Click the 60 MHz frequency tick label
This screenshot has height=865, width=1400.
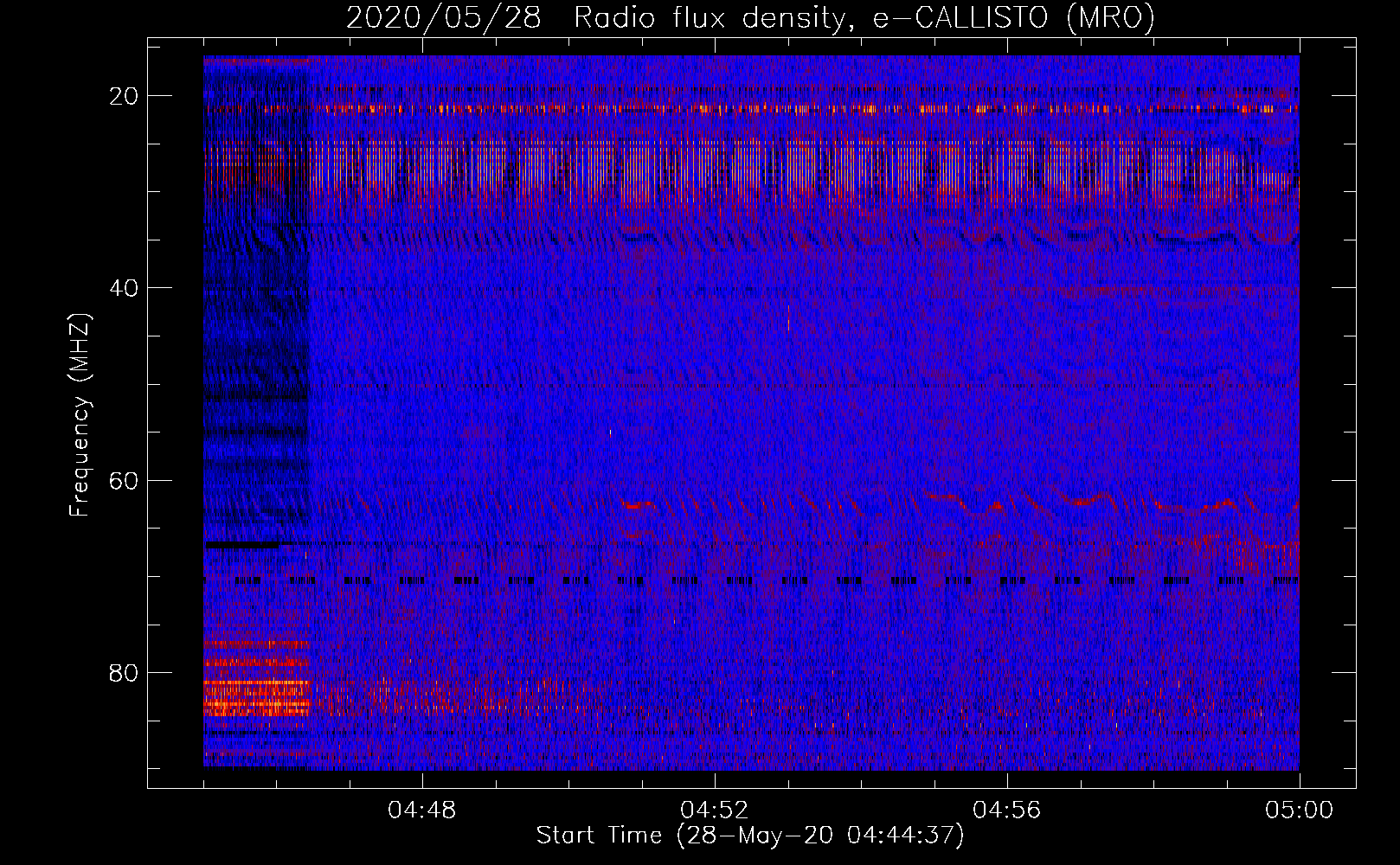coord(125,480)
